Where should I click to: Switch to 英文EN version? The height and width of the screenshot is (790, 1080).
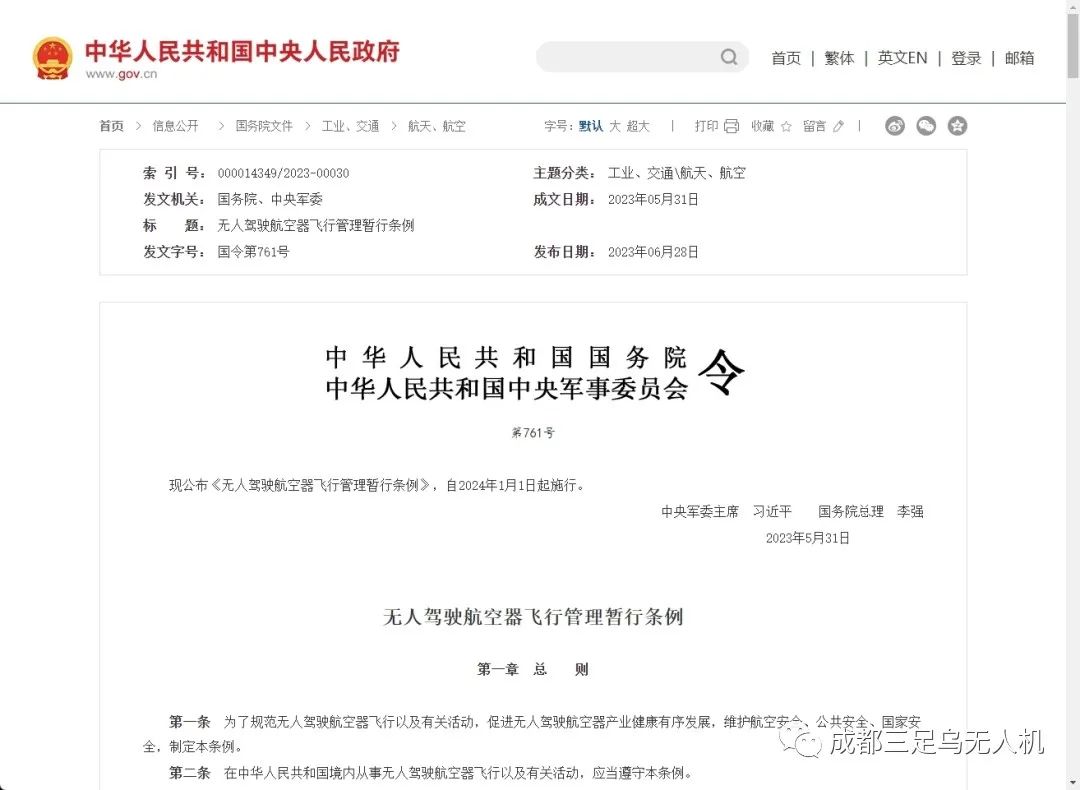pos(902,58)
